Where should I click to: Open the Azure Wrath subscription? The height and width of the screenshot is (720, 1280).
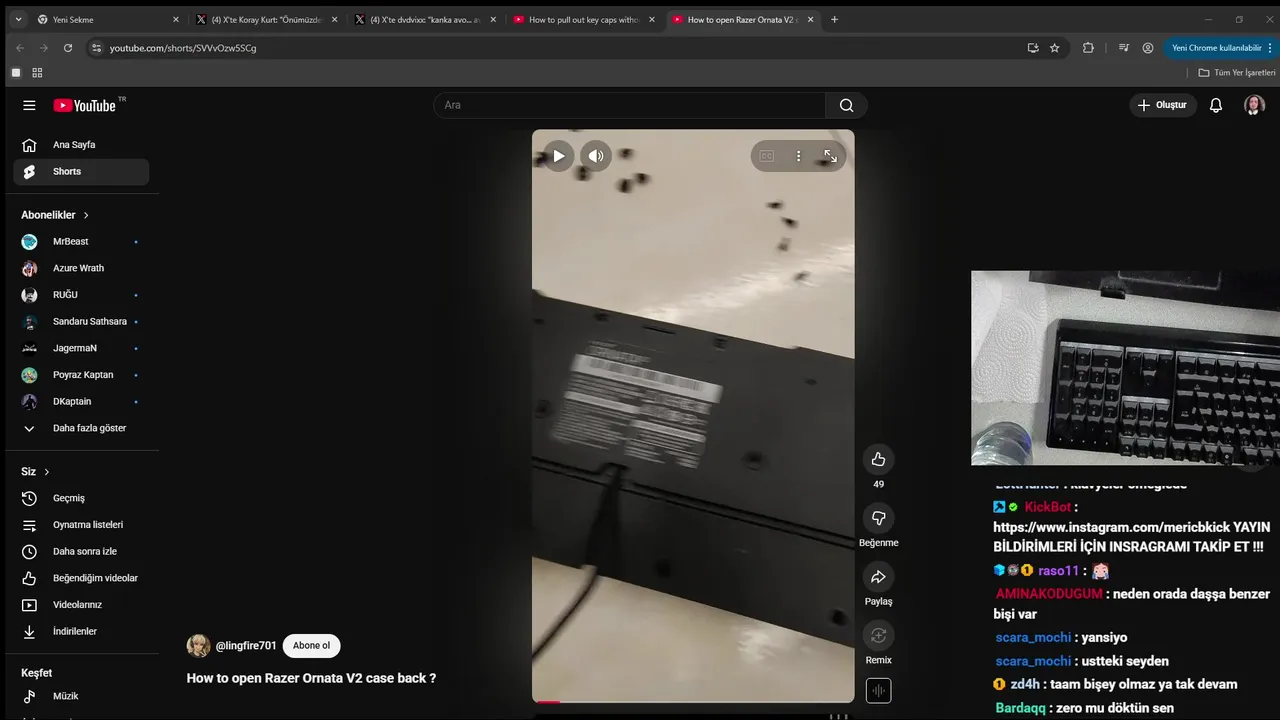[81, 268]
